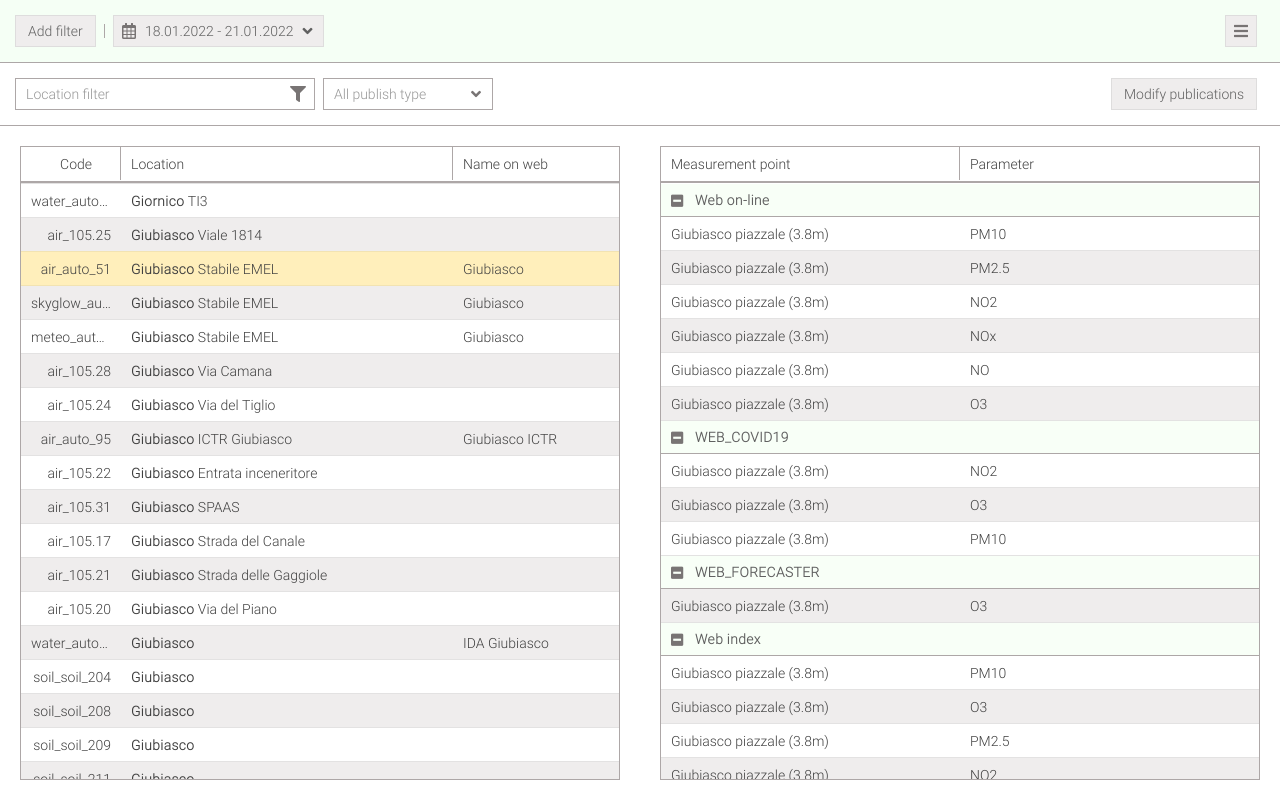
Task: Click the Modify publications button
Action: click(1184, 94)
